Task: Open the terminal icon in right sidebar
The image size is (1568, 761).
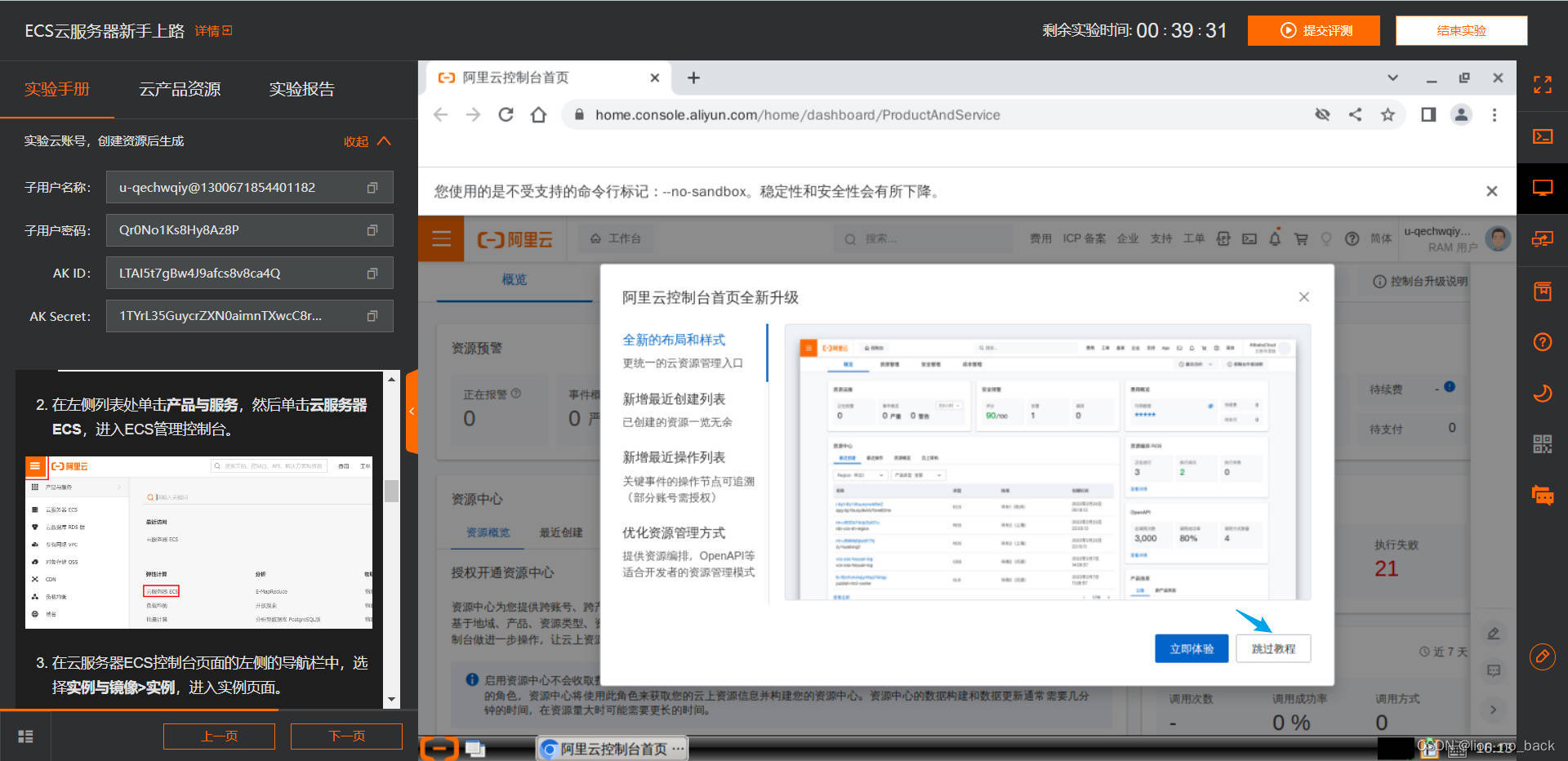Action: click(x=1542, y=136)
